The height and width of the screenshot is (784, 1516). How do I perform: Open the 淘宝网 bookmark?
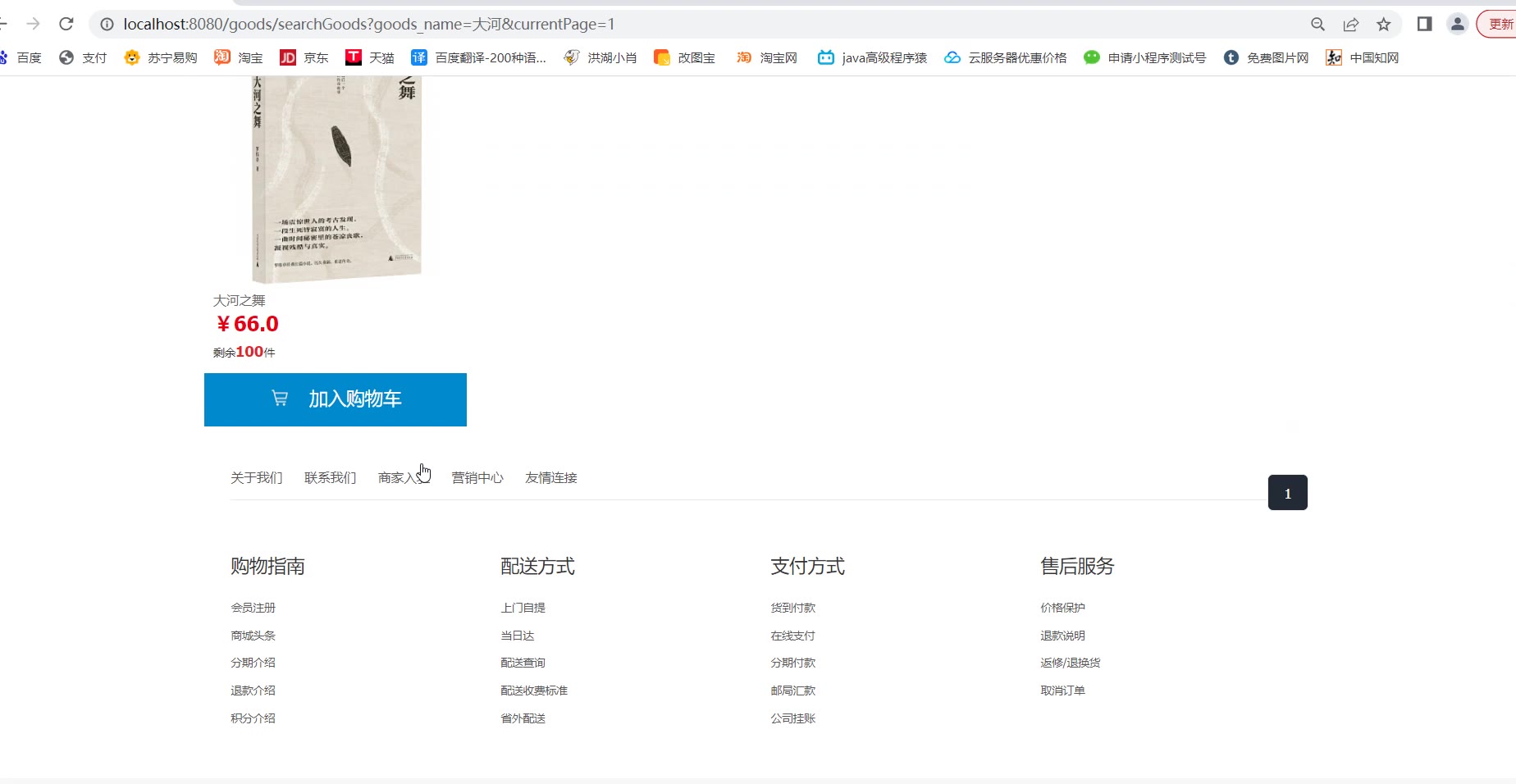767,57
